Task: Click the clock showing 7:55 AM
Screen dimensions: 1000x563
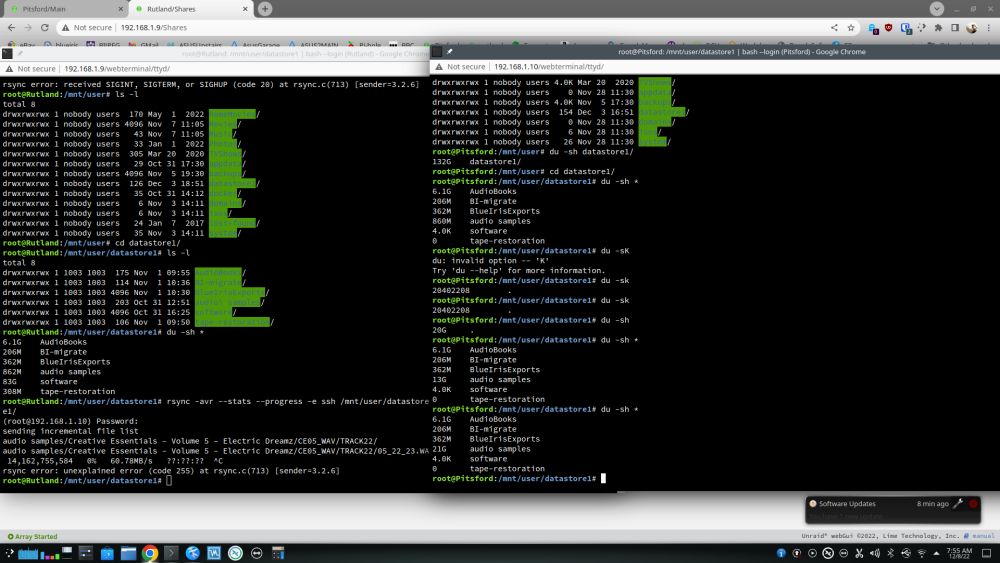Action: click(x=959, y=553)
